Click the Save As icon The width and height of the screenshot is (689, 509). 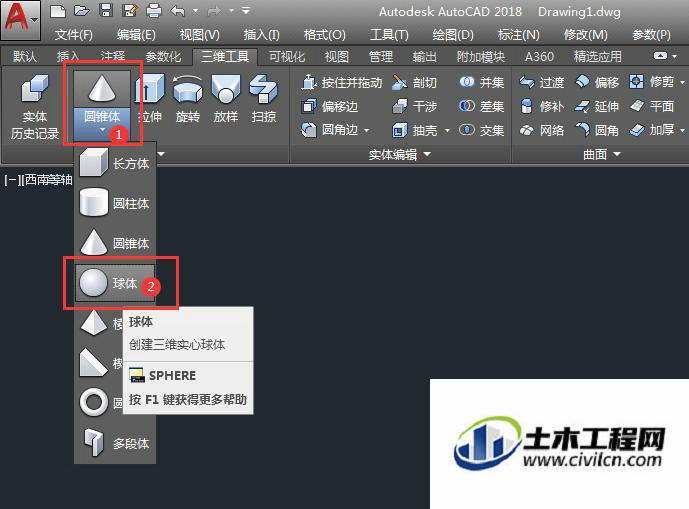click(x=130, y=11)
